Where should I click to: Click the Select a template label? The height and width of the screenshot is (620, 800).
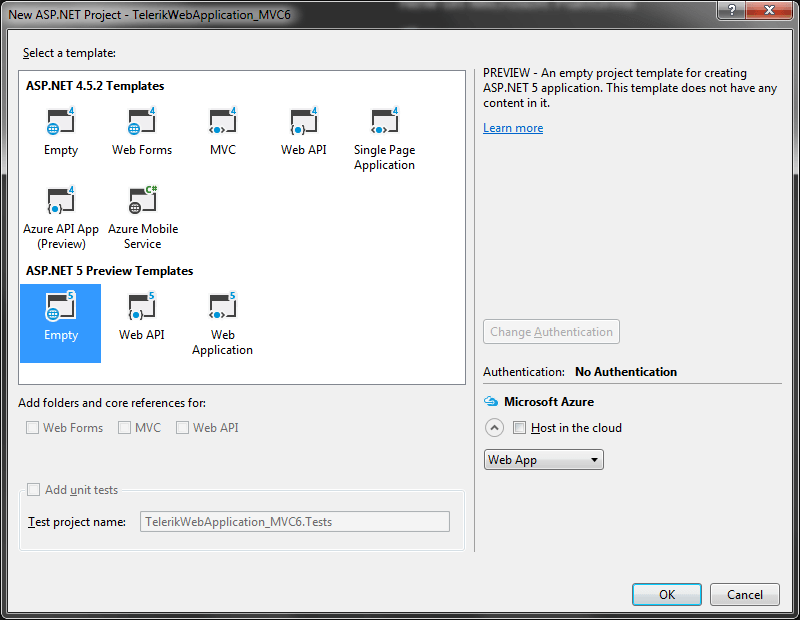[x=69, y=53]
